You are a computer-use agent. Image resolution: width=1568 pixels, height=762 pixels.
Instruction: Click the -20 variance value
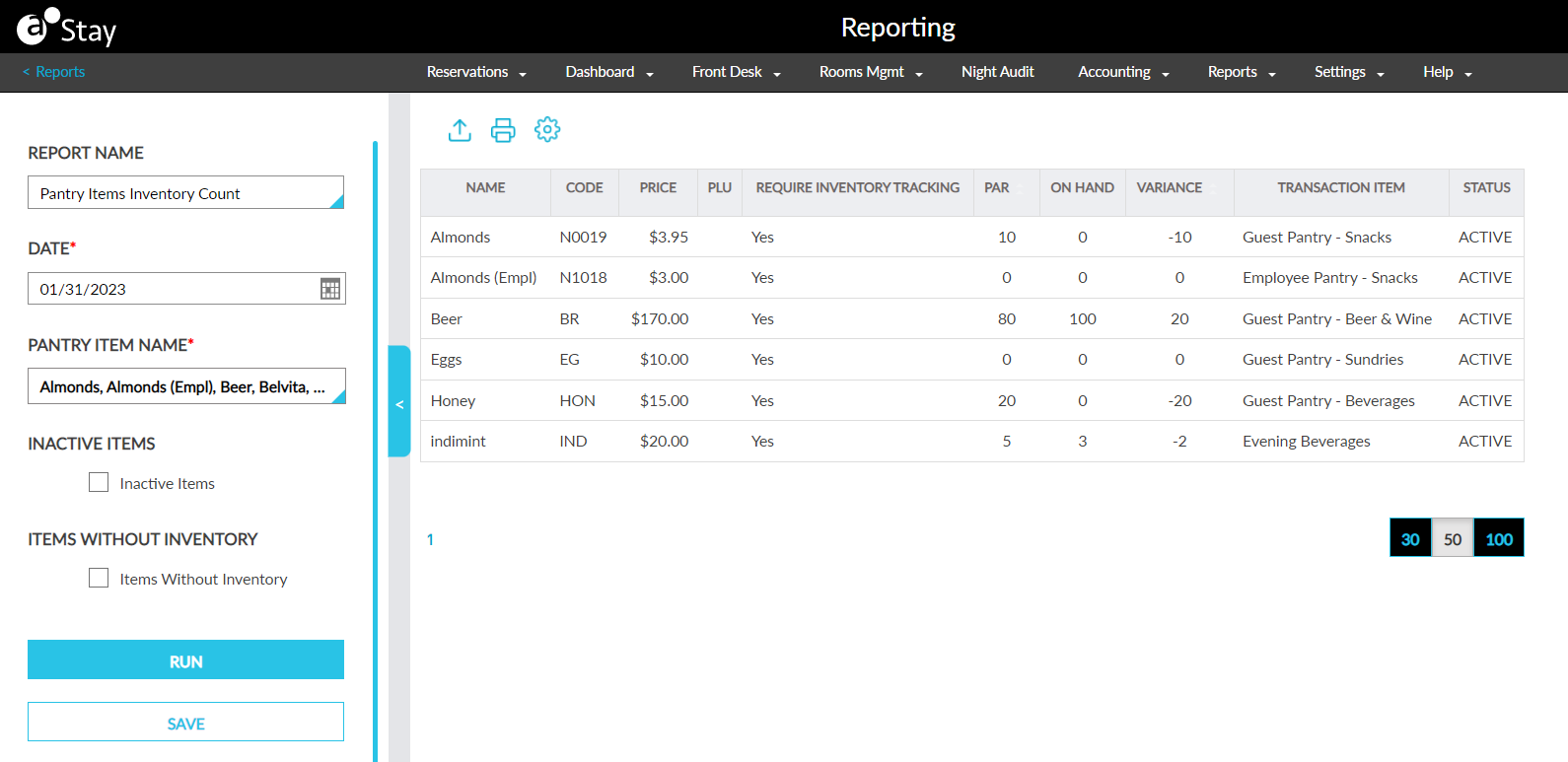tap(1179, 400)
